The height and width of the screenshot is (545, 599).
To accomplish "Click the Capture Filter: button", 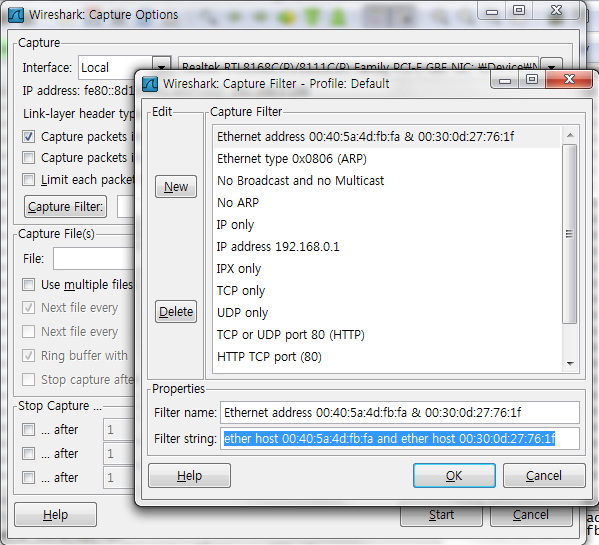I will click(x=65, y=207).
